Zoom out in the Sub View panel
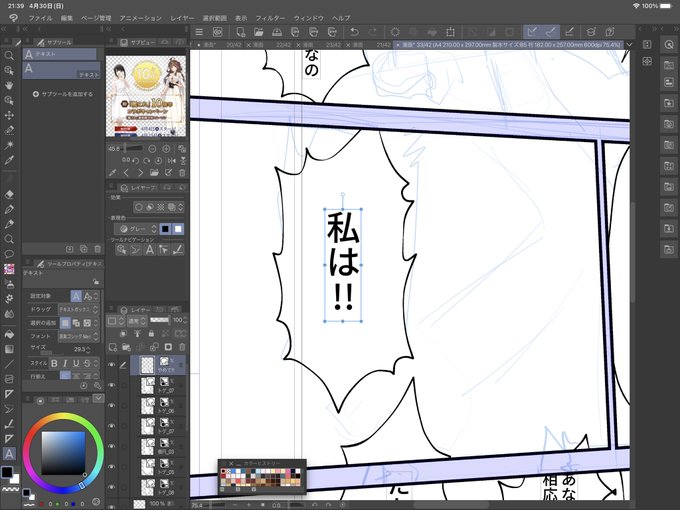This screenshot has height=510, width=680. pos(152,149)
